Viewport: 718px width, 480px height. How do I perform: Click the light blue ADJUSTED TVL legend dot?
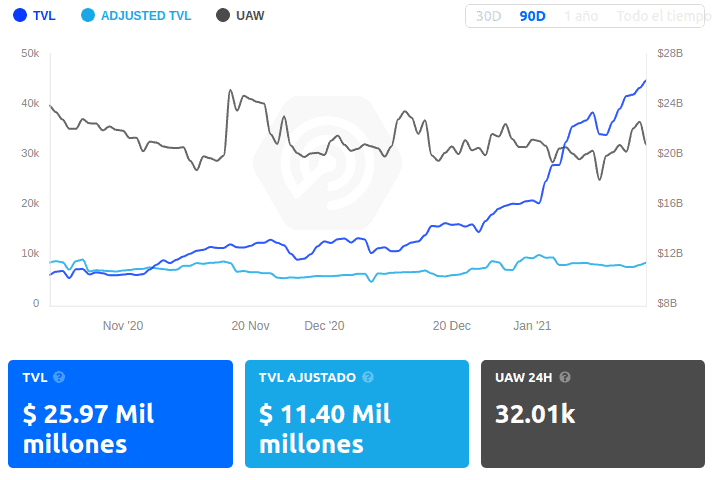88,16
